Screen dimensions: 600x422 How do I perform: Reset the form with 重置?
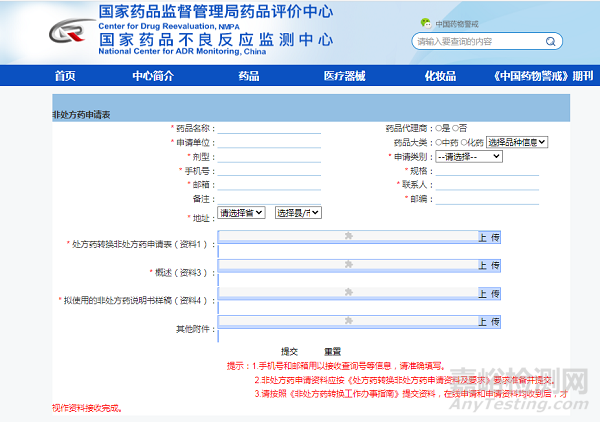tap(331, 351)
